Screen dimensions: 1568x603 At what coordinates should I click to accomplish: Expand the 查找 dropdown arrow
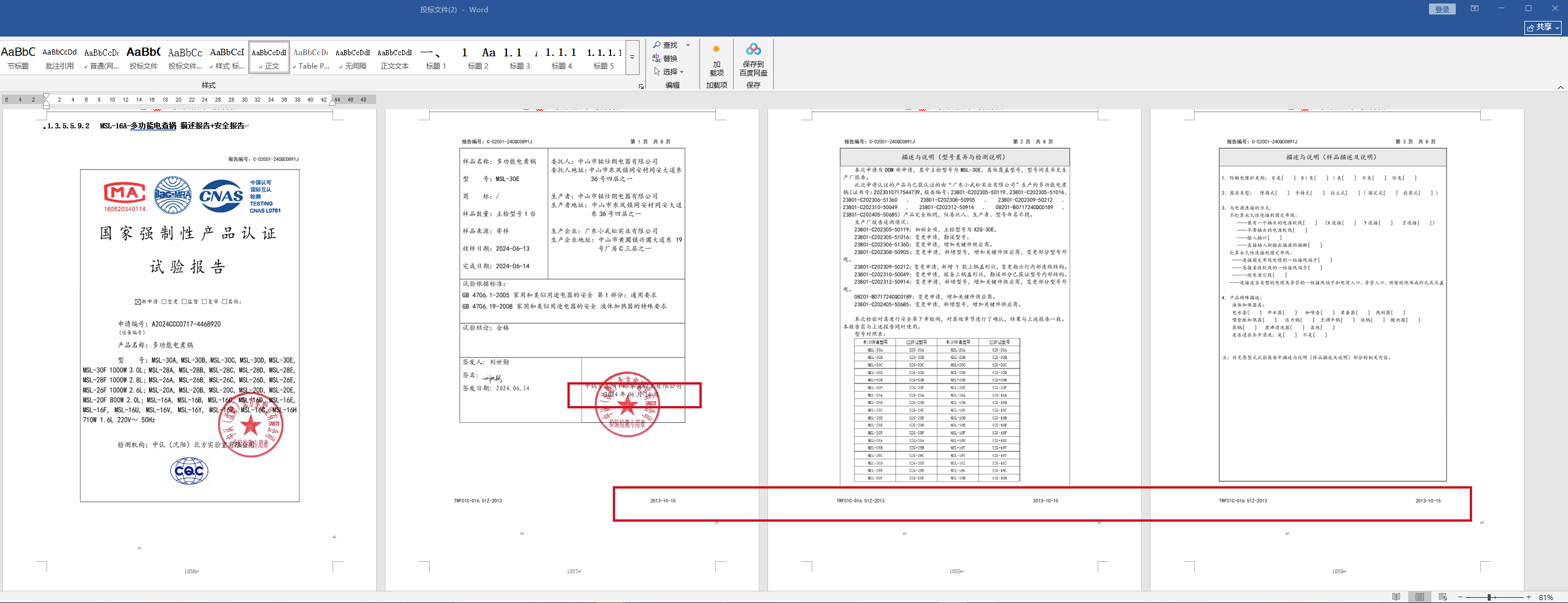688,45
